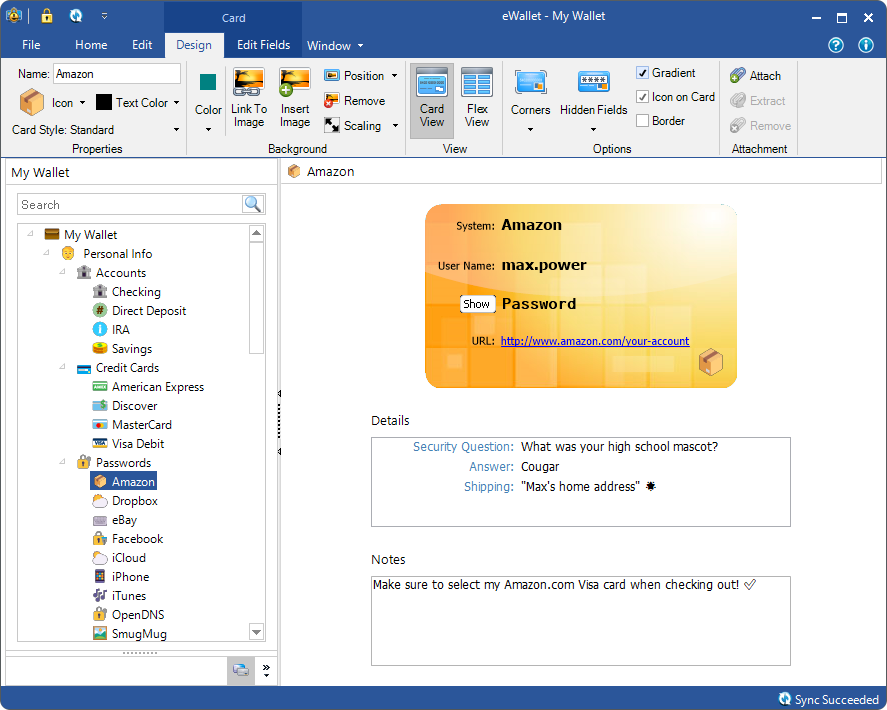Switch to Flex View
887x710 pixels.
[x=477, y=100]
